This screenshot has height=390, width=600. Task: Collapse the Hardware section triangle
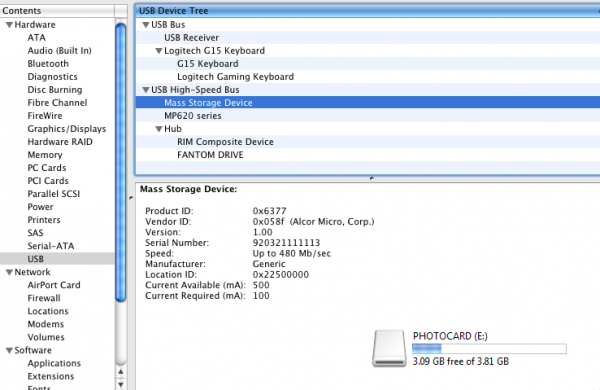9,25
